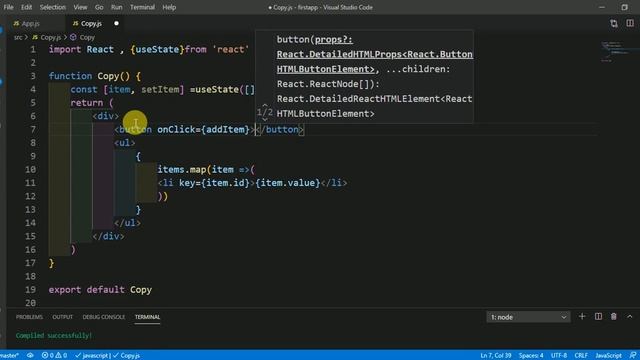Click the 'javascript | Copy.js' status item
Image resolution: width=640 pixels, height=360 pixels.
tap(108, 356)
